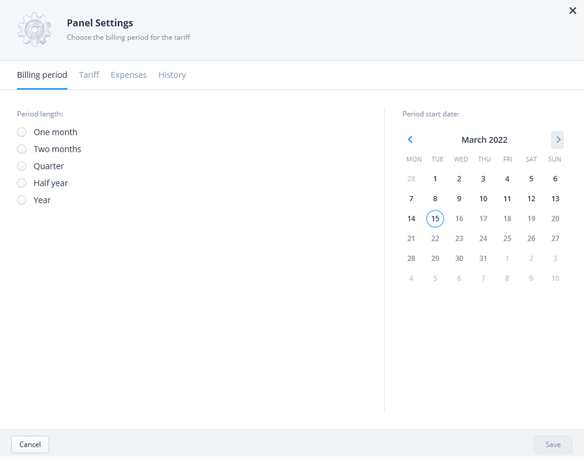Pick March 1 in the calendar
This screenshot has height=457, width=584.
[x=435, y=179]
